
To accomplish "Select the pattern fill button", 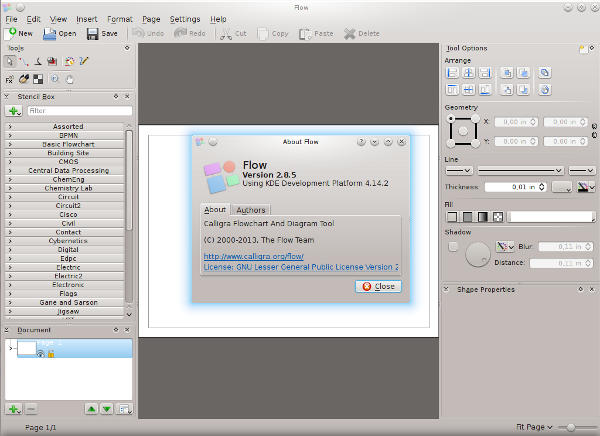I will [498, 217].
